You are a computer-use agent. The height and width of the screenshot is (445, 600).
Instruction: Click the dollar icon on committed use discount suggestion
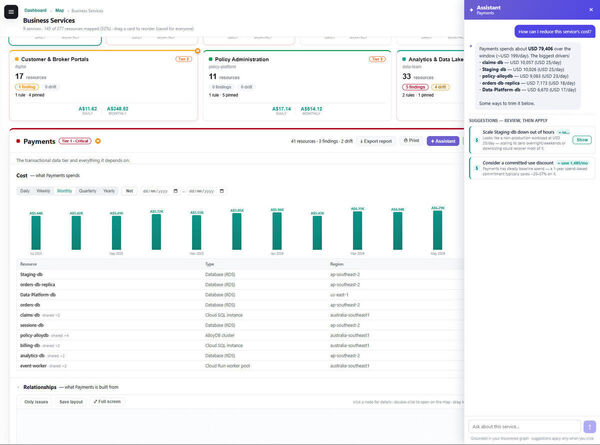click(476, 168)
